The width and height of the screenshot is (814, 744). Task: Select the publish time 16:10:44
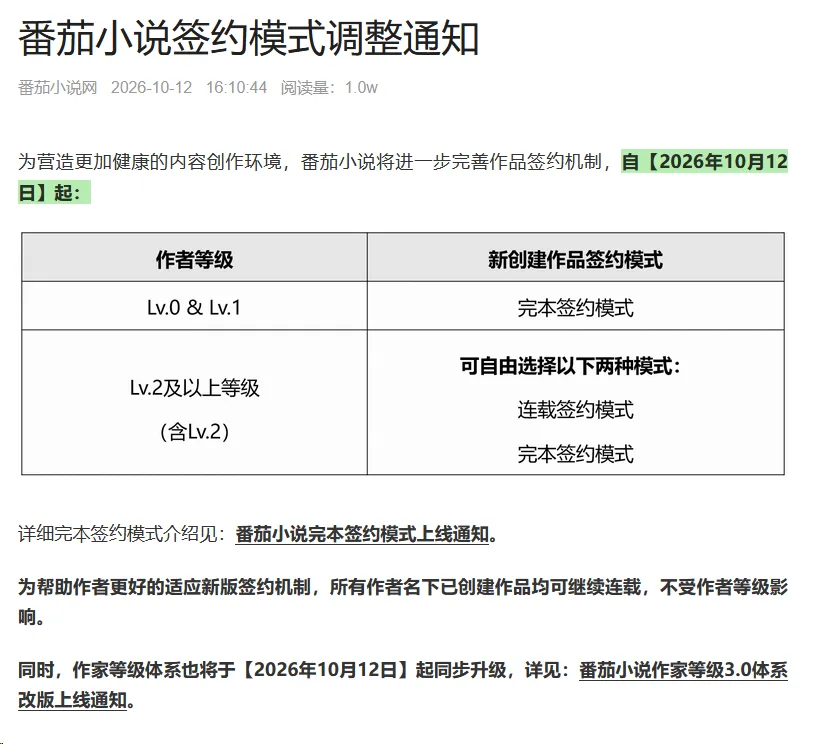(x=236, y=87)
